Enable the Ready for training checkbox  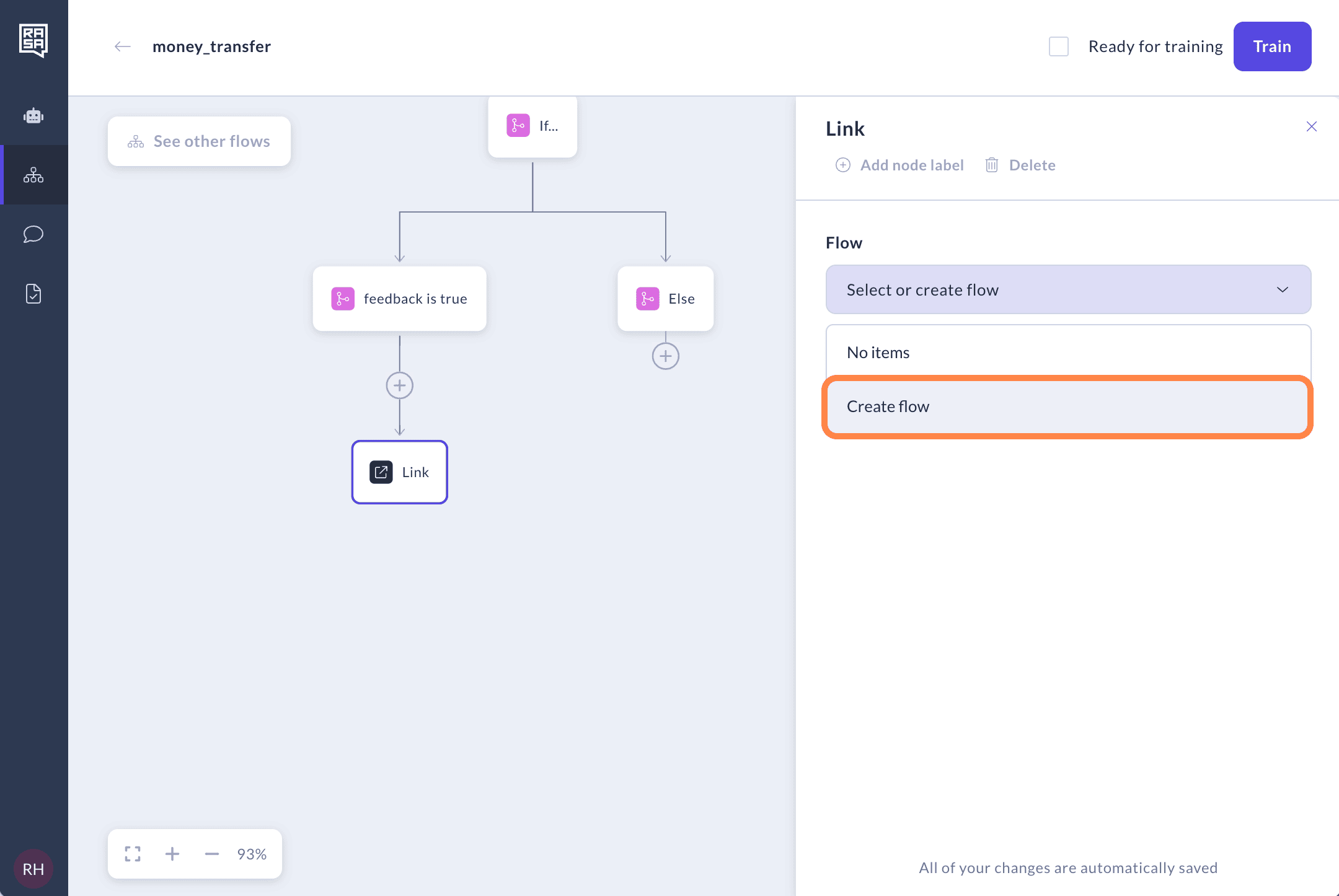pos(1058,46)
